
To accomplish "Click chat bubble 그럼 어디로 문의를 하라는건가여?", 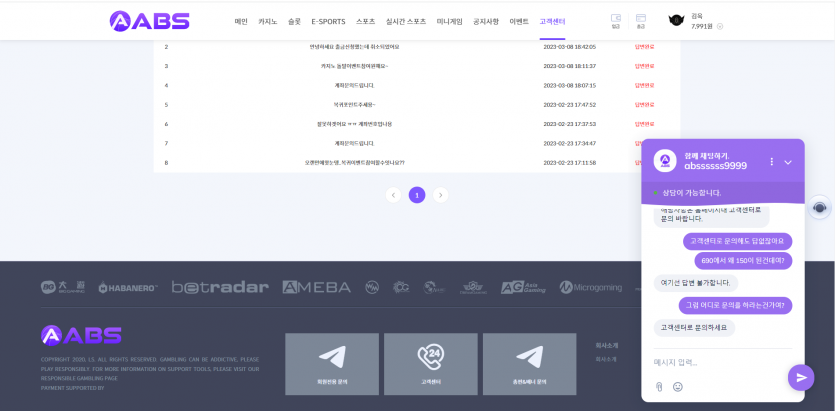I will [735, 306].
